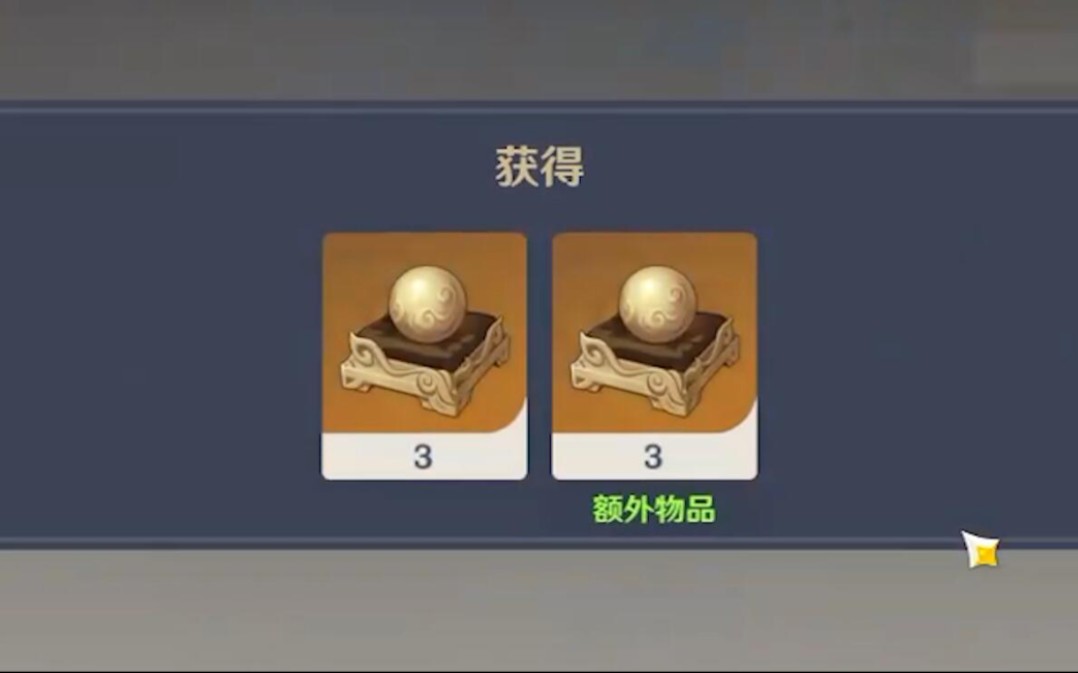Select the bonus item card above 额外物品
The height and width of the screenshot is (673, 1078).
pos(654,355)
